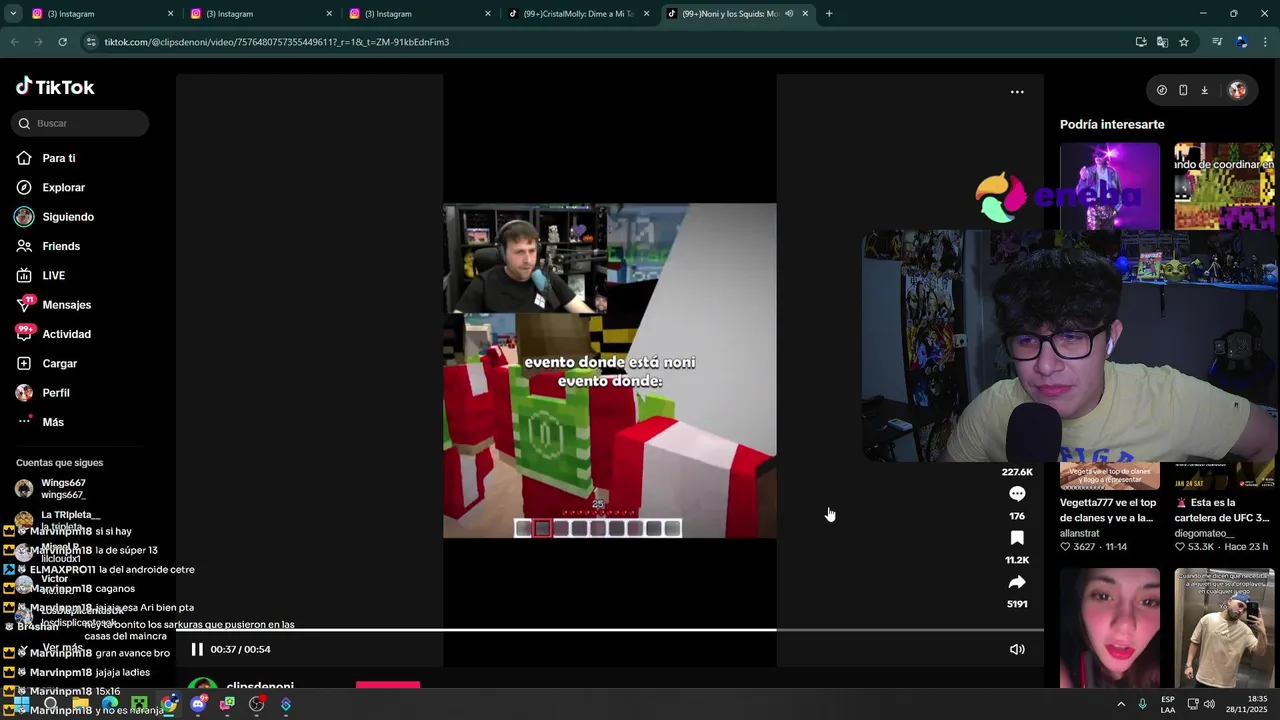Screen dimensions: 1280x720
Task: Open the TikTok profile avatar menu
Action: point(1237,90)
